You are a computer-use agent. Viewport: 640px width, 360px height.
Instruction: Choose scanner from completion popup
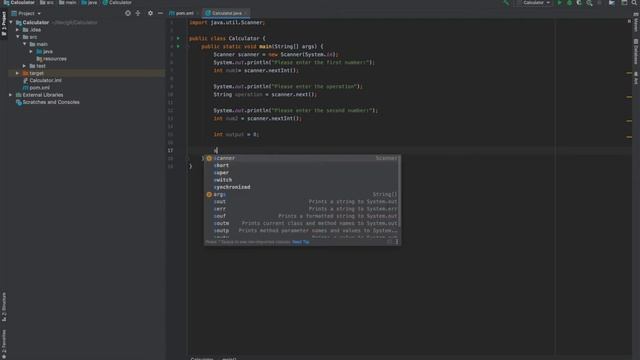[x=302, y=158]
